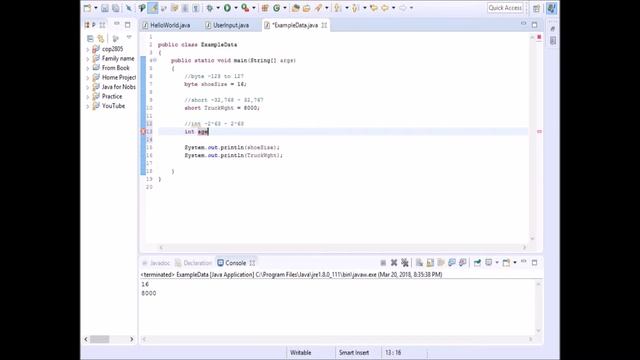
Task: Close the ExampleData.java tab
Action: (324, 25)
